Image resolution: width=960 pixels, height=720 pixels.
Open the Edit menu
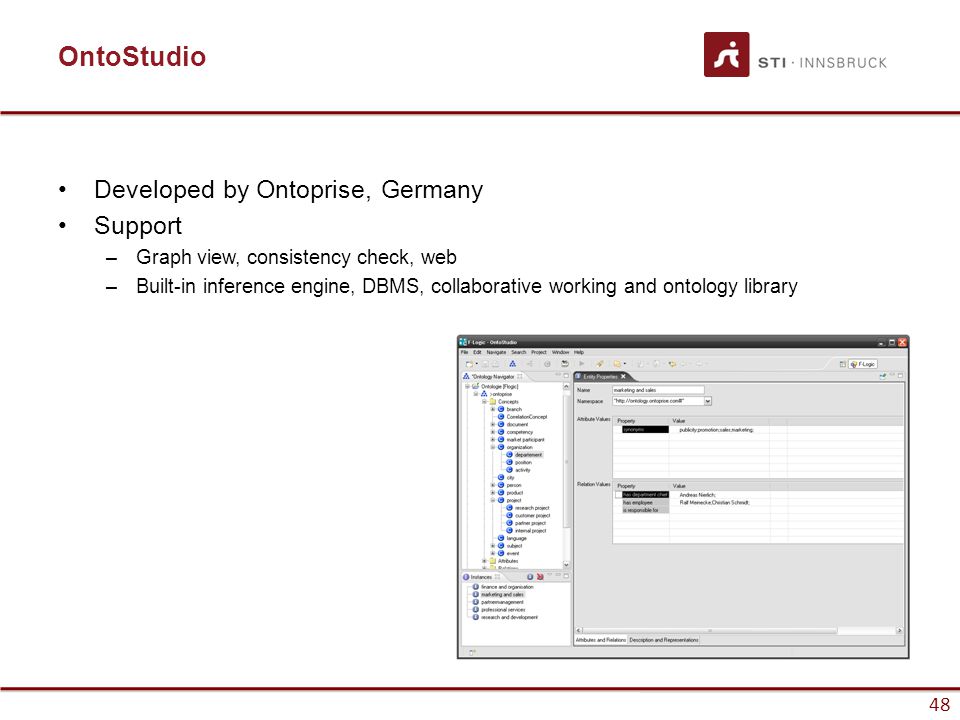pyautogui.click(x=477, y=352)
